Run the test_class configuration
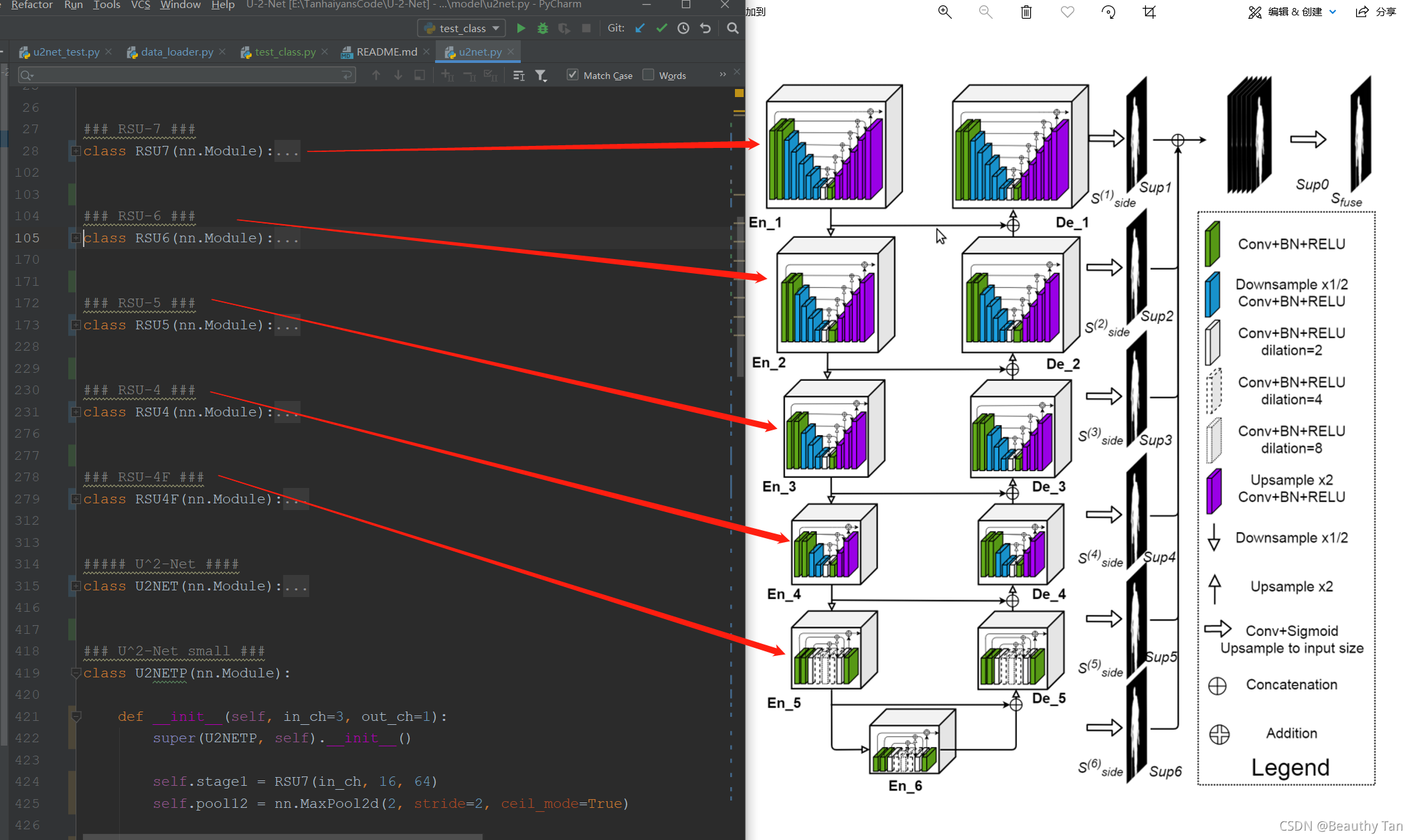This screenshot has height=840, width=1413. pyautogui.click(x=521, y=28)
